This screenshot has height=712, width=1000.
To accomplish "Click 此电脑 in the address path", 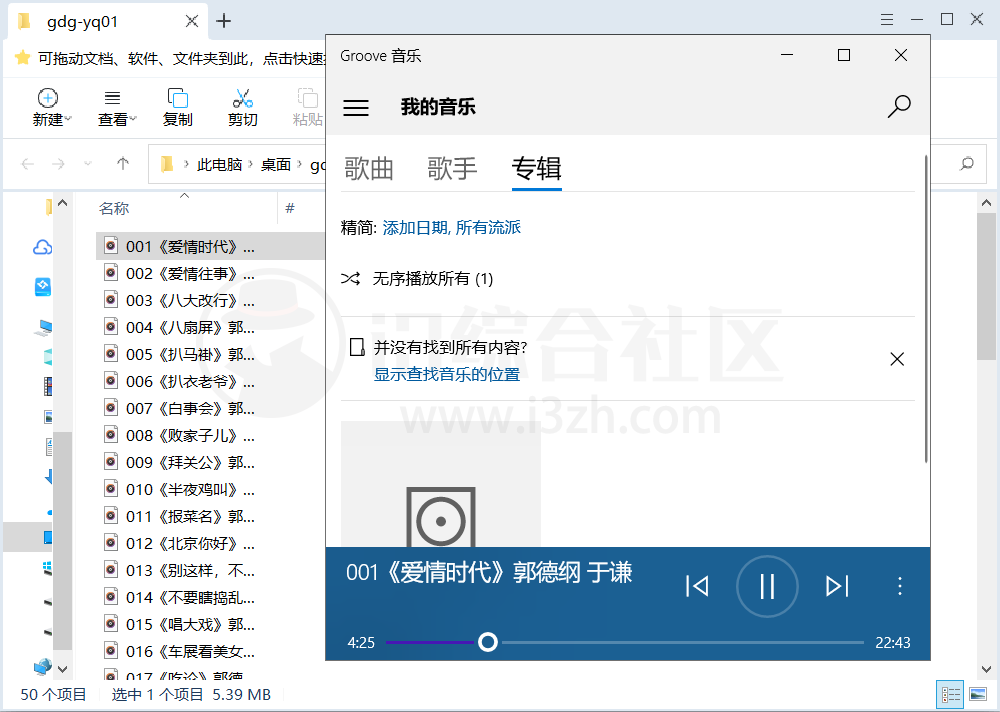I will pyautogui.click(x=219, y=165).
